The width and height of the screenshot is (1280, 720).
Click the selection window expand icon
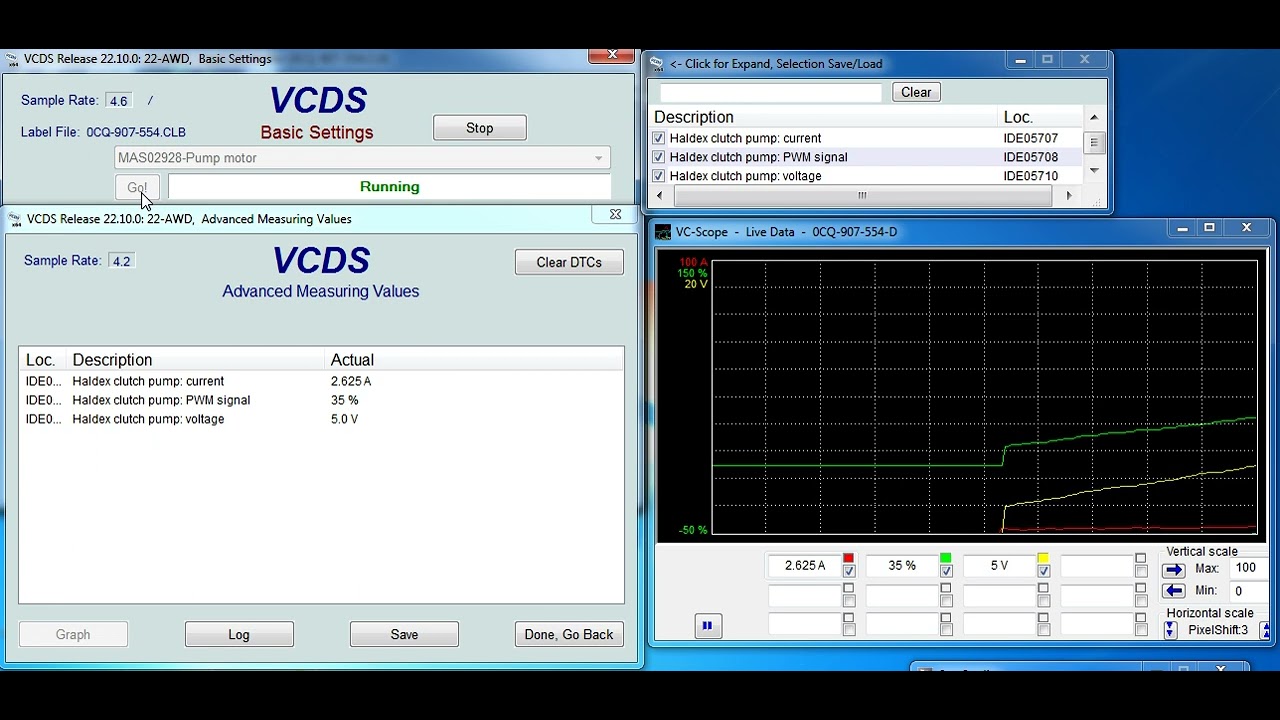pyautogui.click(x=656, y=64)
